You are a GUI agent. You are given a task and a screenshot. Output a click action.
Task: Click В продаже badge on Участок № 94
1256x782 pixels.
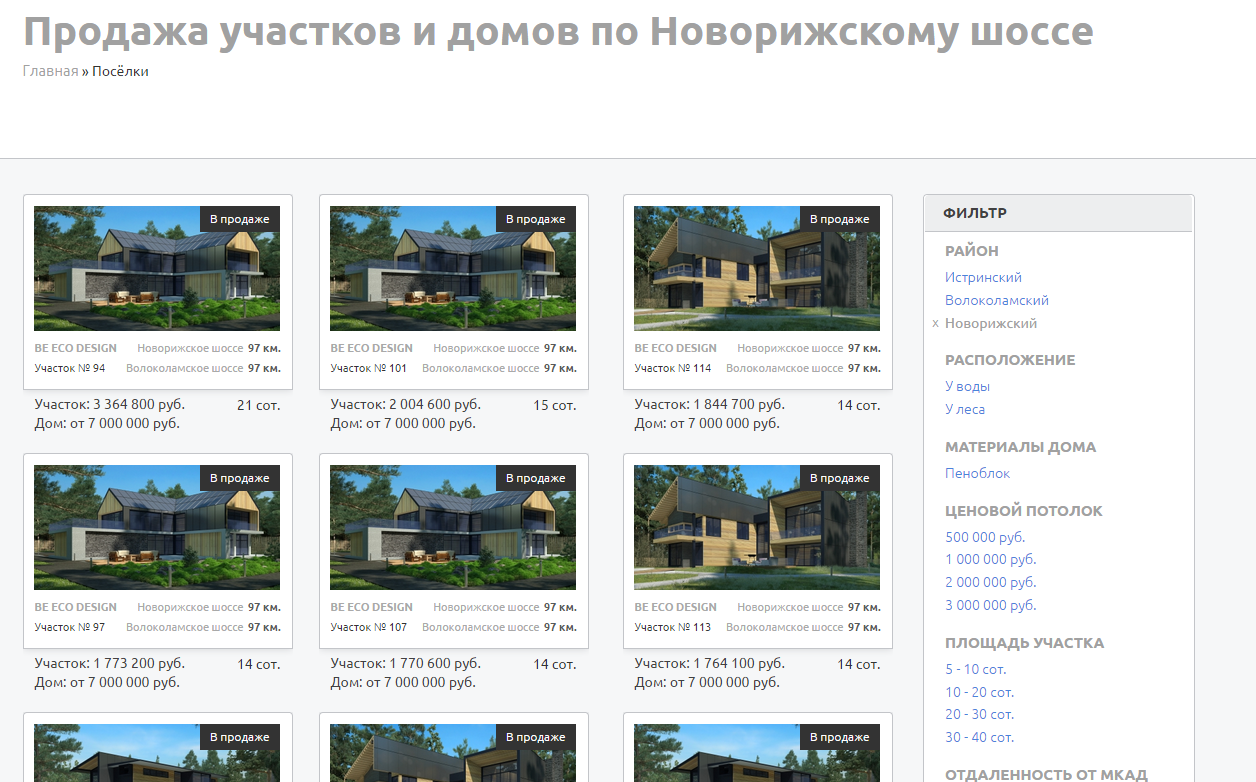240,219
